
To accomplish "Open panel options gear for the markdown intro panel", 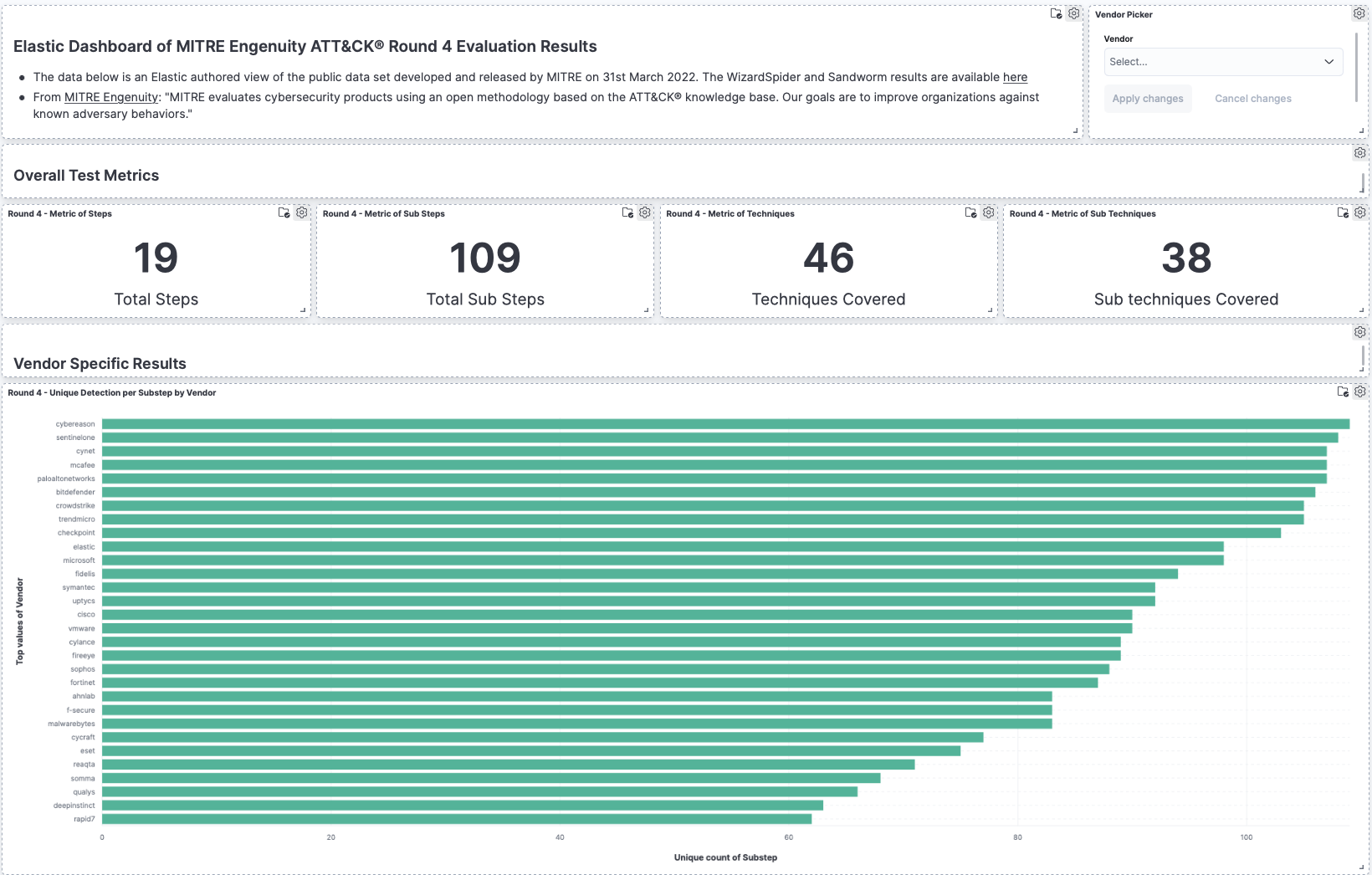I will [1074, 13].
